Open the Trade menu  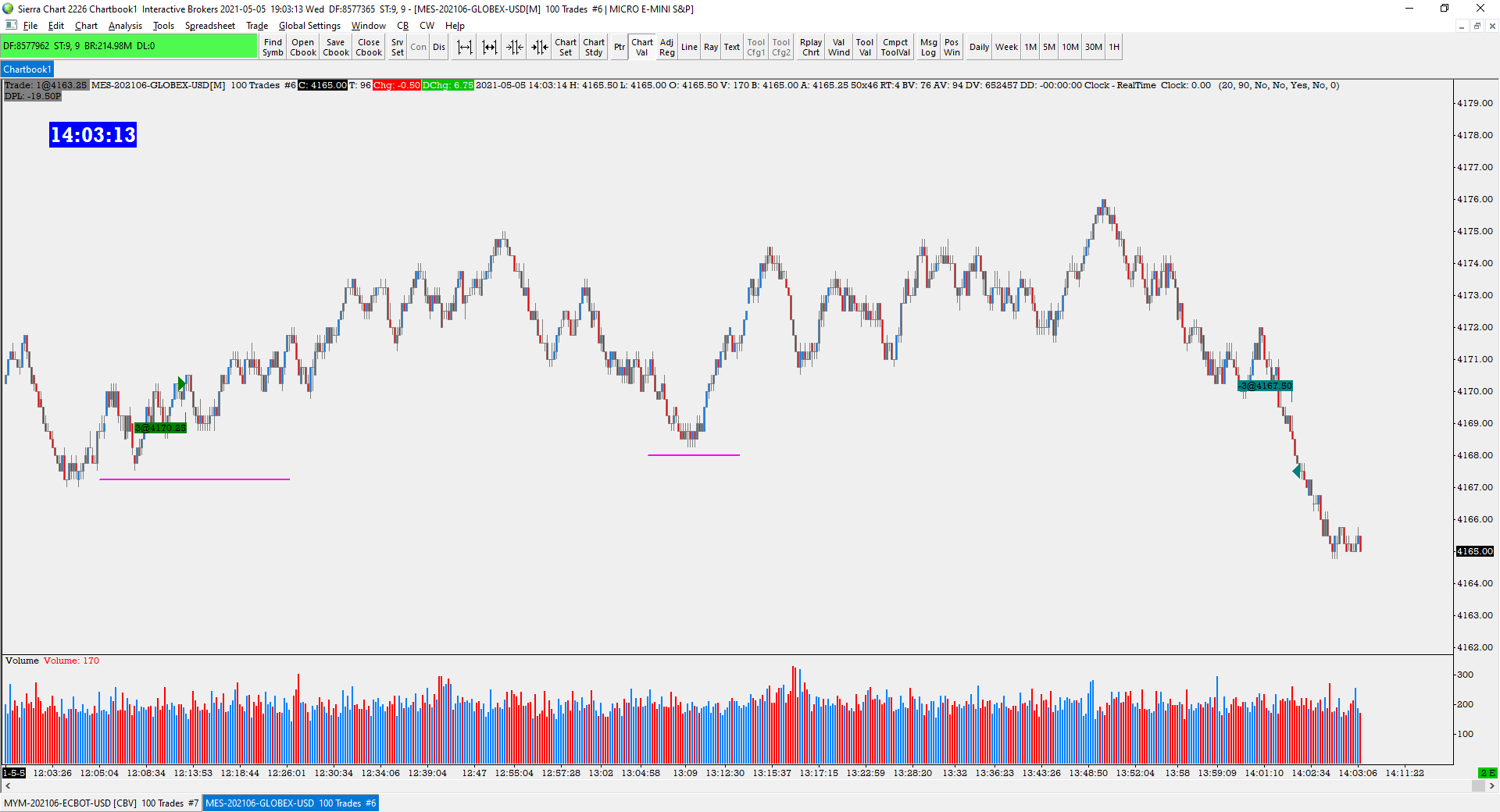pyautogui.click(x=257, y=26)
